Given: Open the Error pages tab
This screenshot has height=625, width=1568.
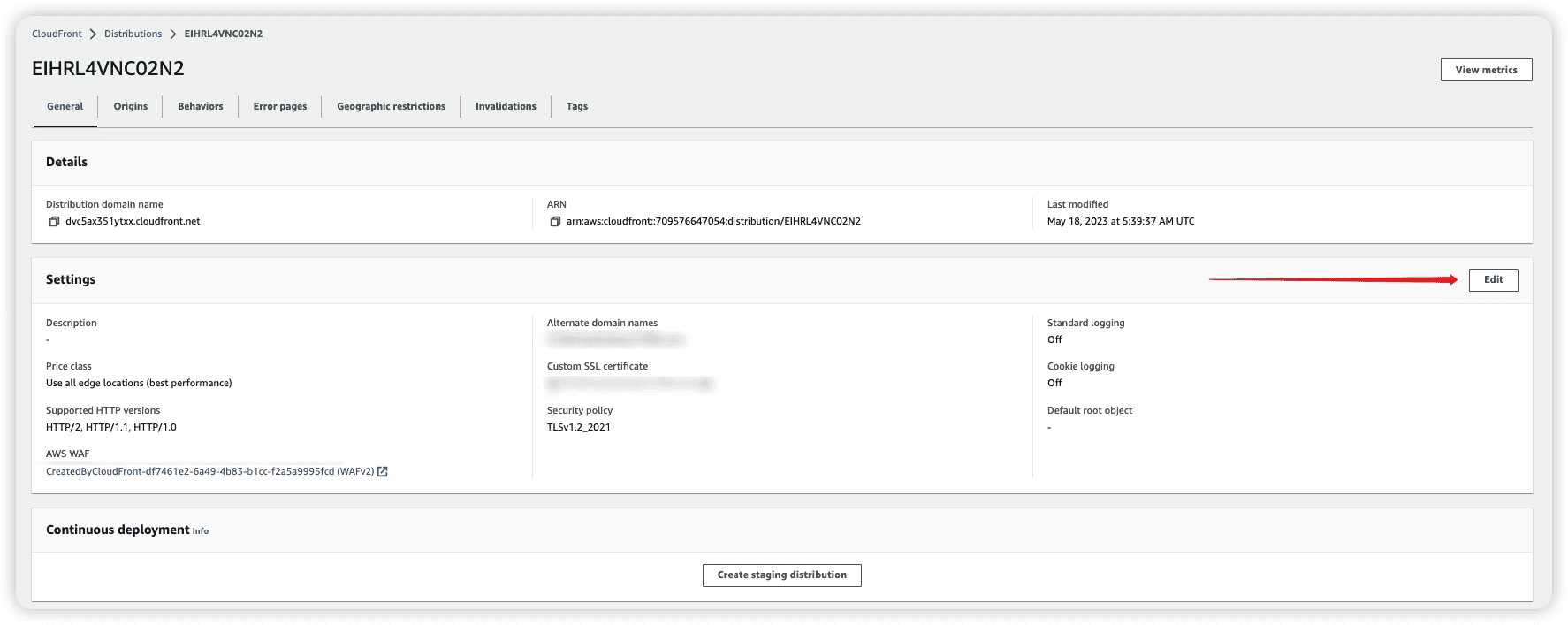Looking at the screenshot, I should [280, 107].
